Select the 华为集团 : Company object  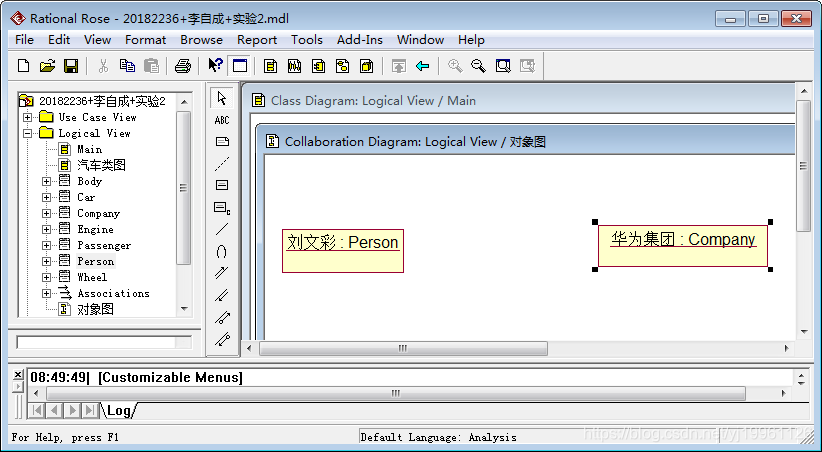pos(683,246)
